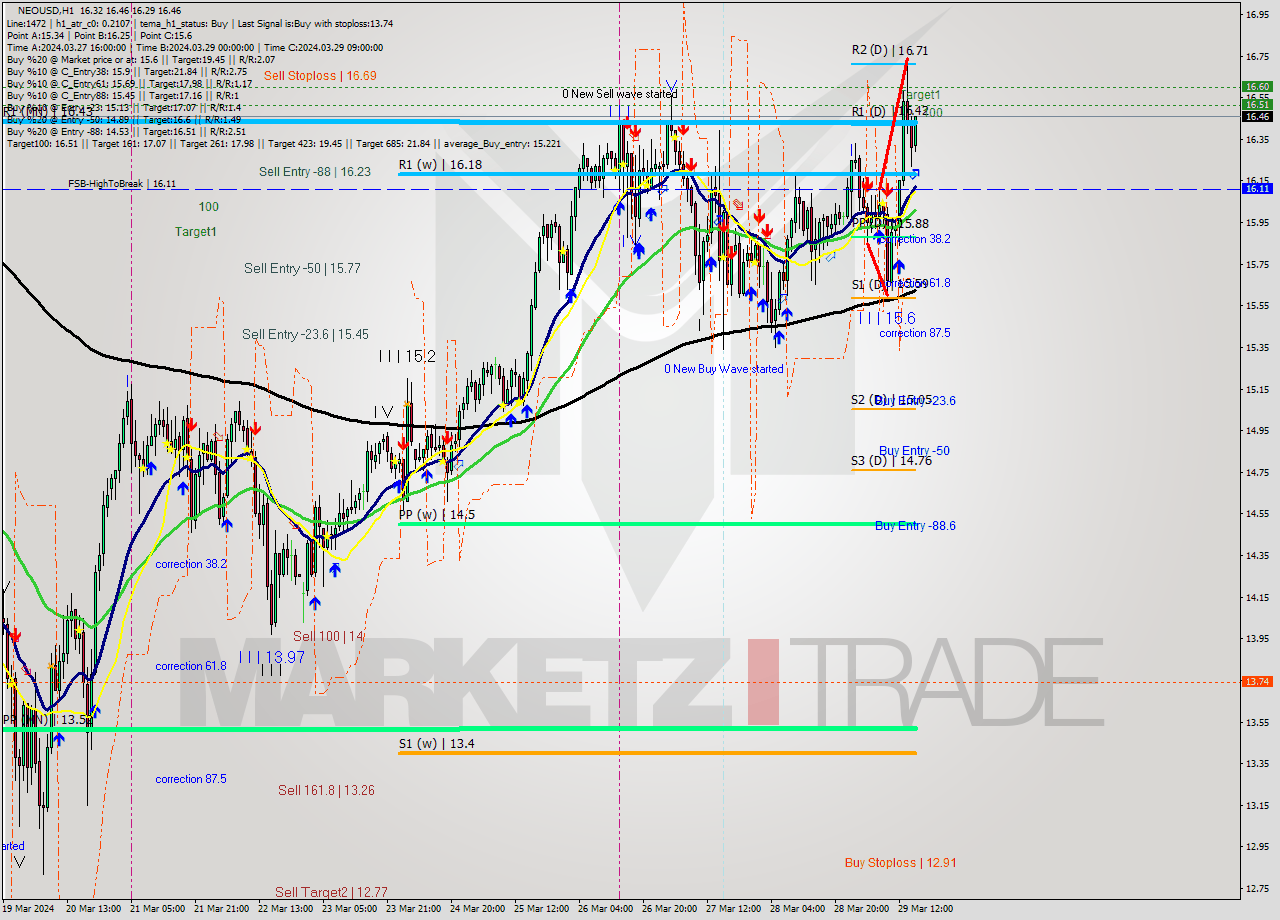Select the '22 Mar 13:00' time axis label
This screenshot has height=920, width=1280.
[286, 909]
